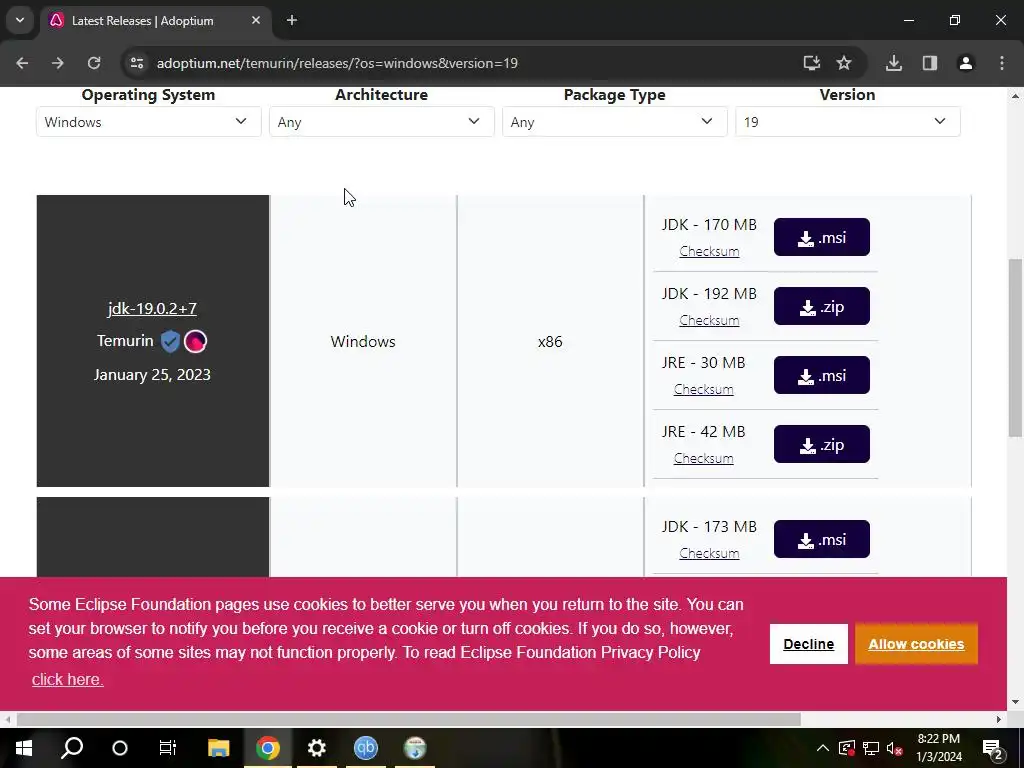Go forward in browser history
The width and height of the screenshot is (1024, 768).
click(x=58, y=63)
